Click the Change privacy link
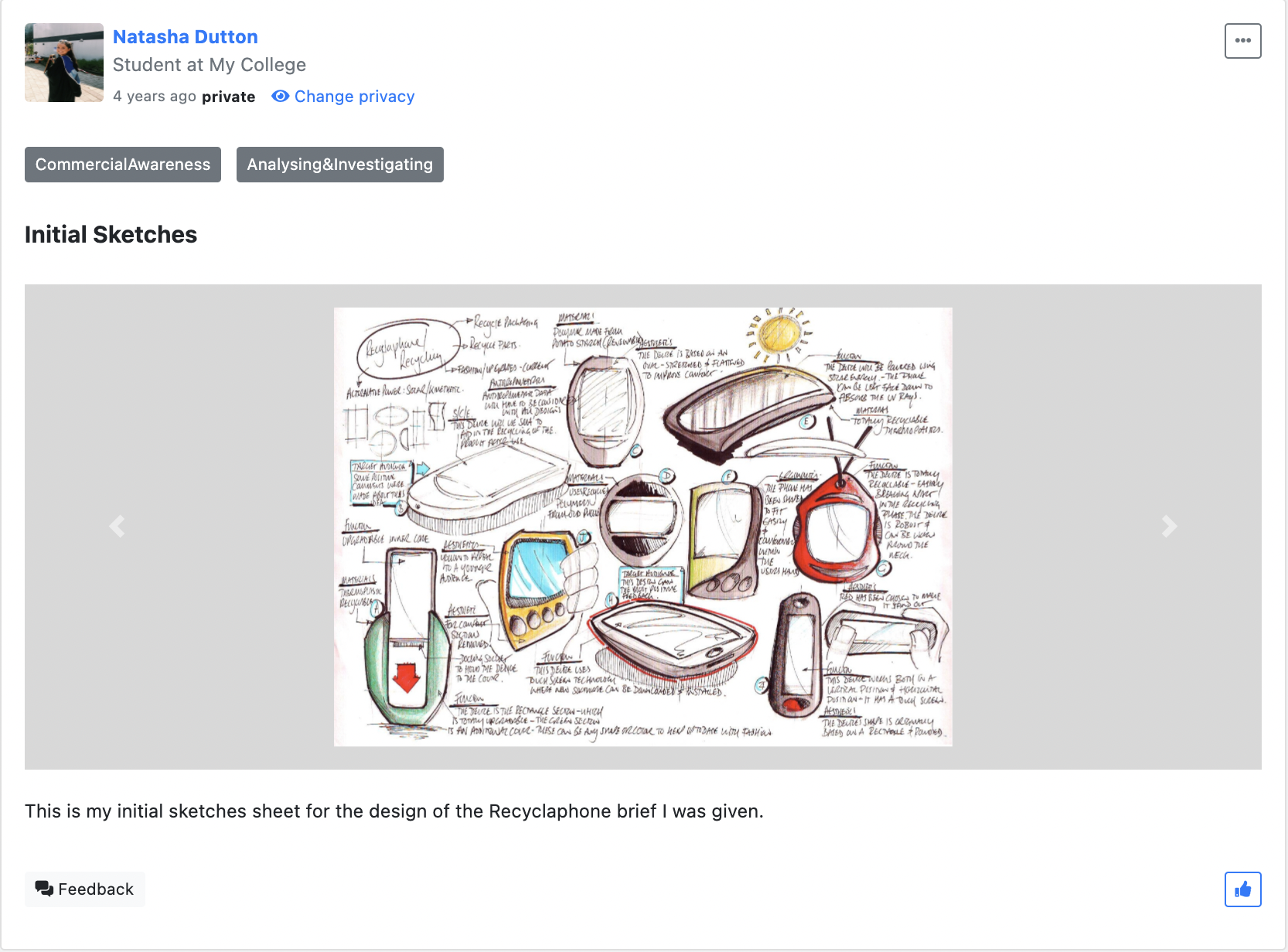 [355, 97]
